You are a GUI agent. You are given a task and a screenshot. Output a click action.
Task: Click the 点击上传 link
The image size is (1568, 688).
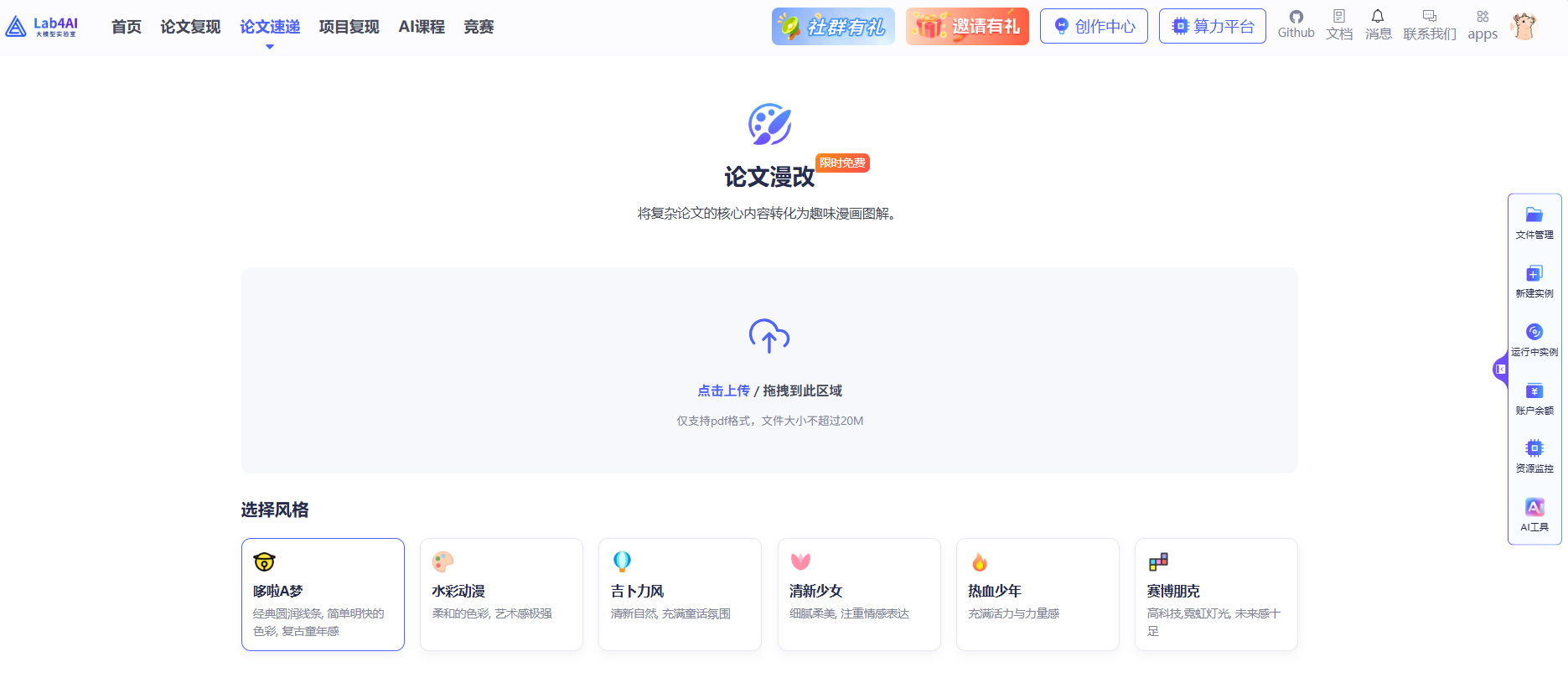coord(723,391)
